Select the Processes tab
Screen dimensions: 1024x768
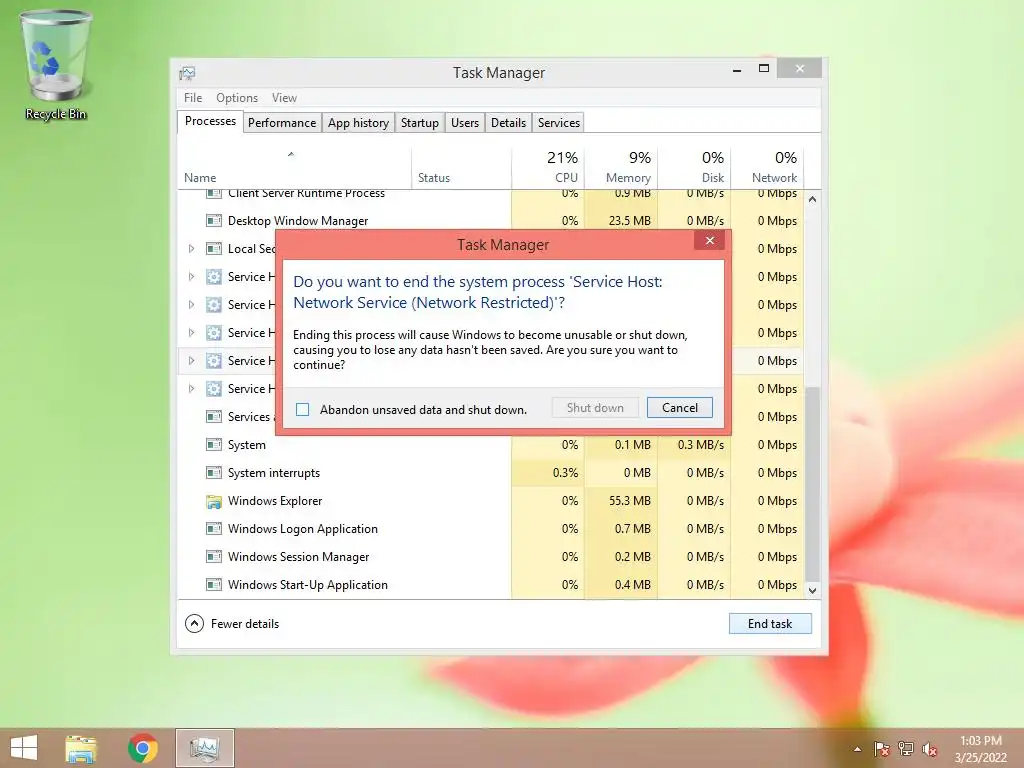(210, 121)
